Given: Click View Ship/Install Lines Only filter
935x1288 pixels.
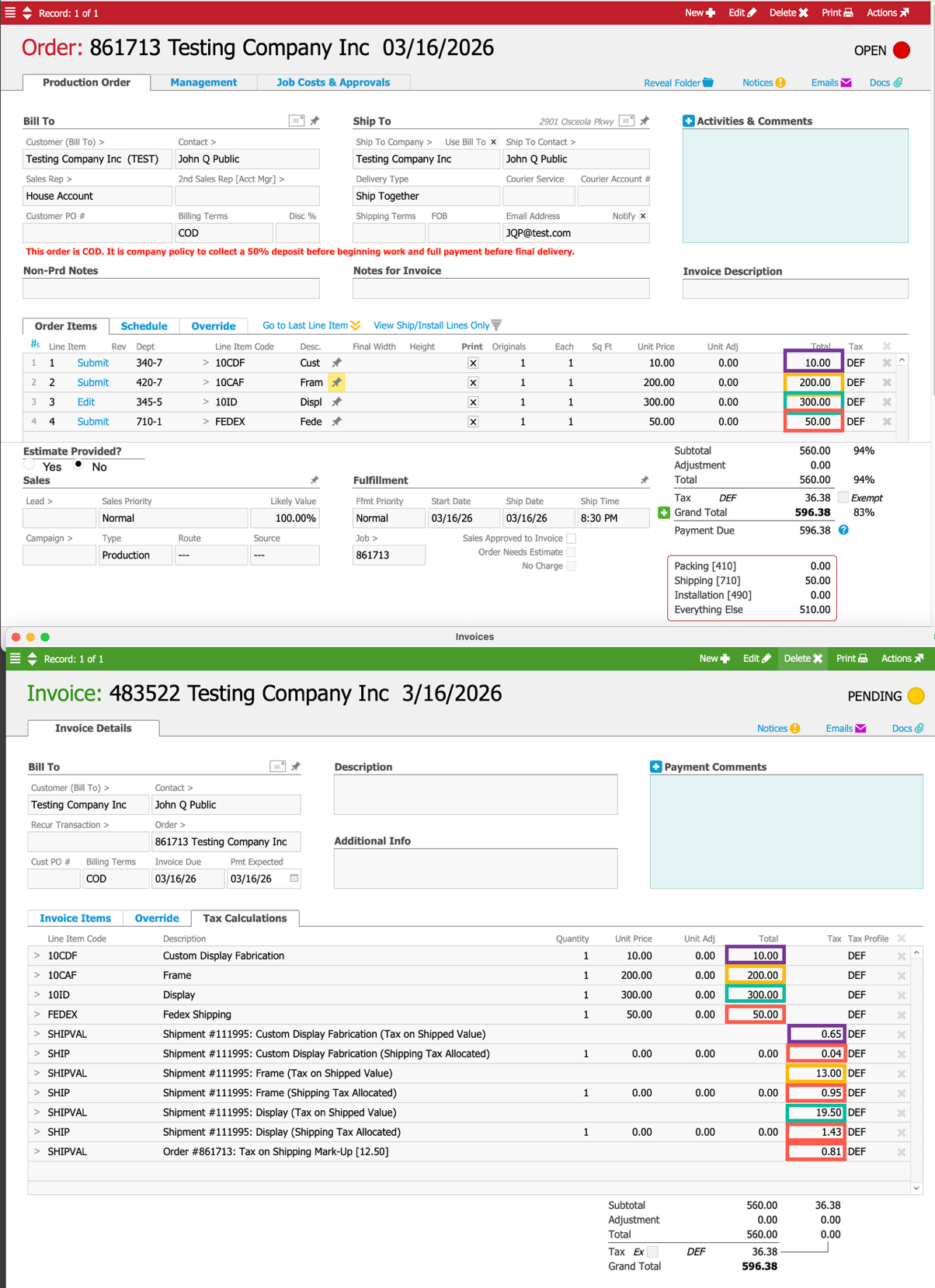Looking at the screenshot, I should pyautogui.click(x=437, y=325).
